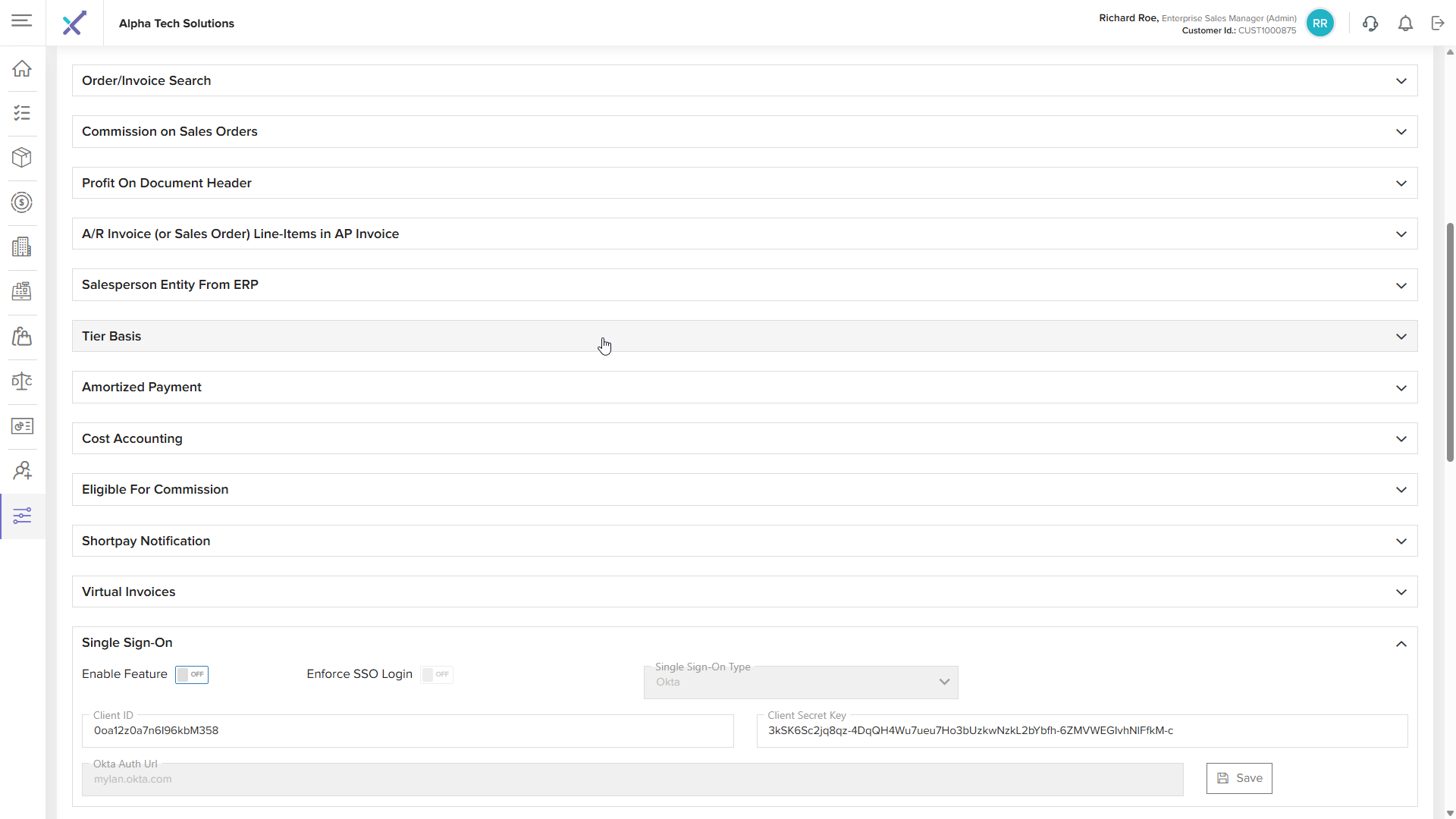The width and height of the screenshot is (1456, 819).
Task: Open the dollar coin commissions icon
Action: pos(22,202)
